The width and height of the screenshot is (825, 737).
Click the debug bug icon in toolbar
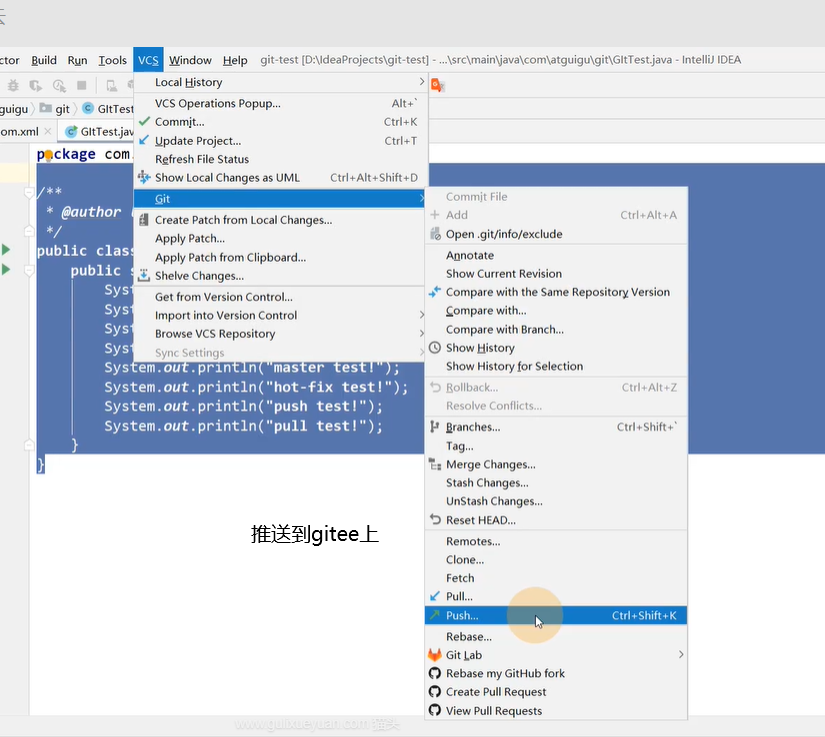tap(13, 85)
